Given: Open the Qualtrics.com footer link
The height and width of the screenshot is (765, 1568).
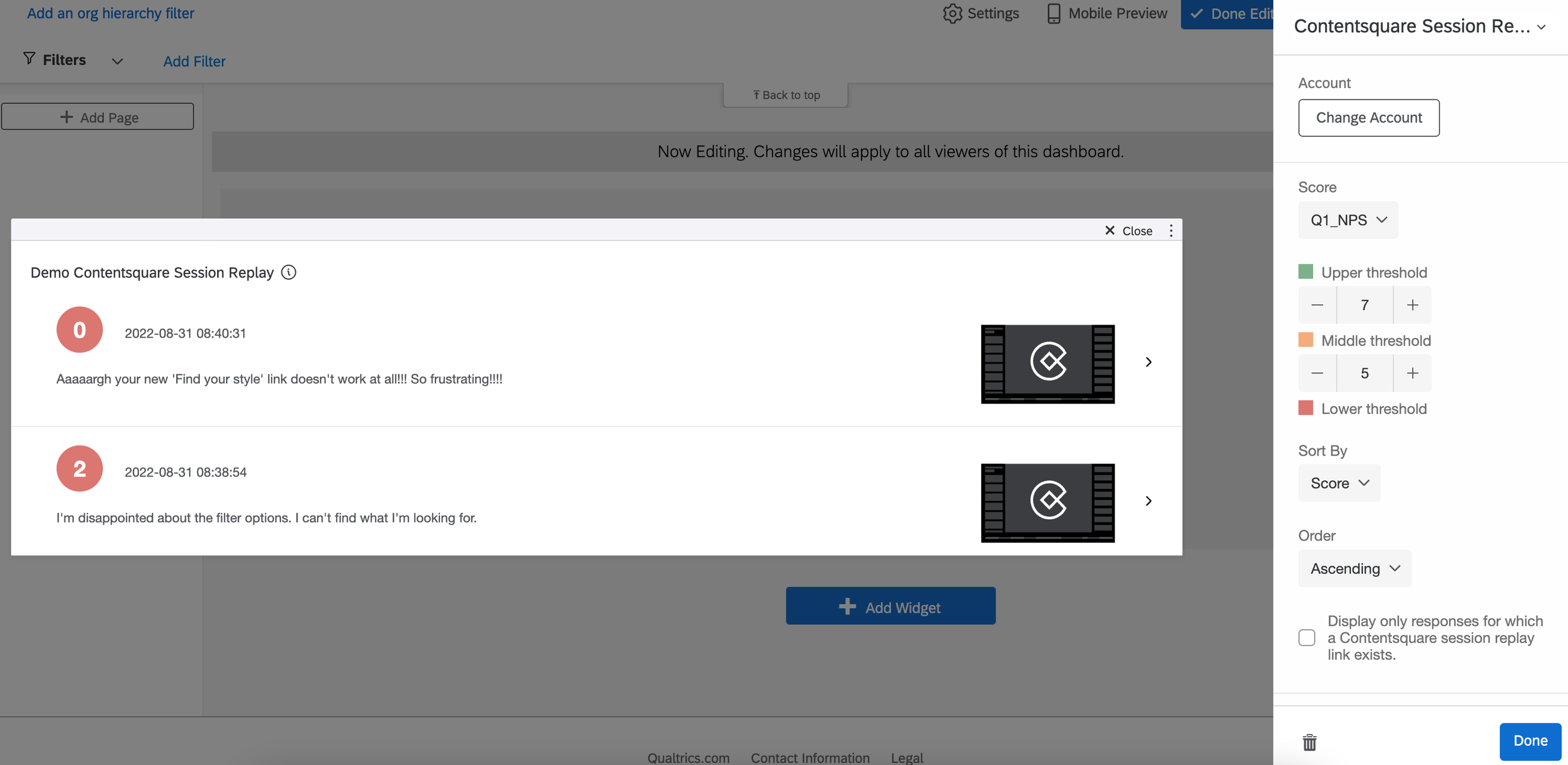Looking at the screenshot, I should [688, 758].
